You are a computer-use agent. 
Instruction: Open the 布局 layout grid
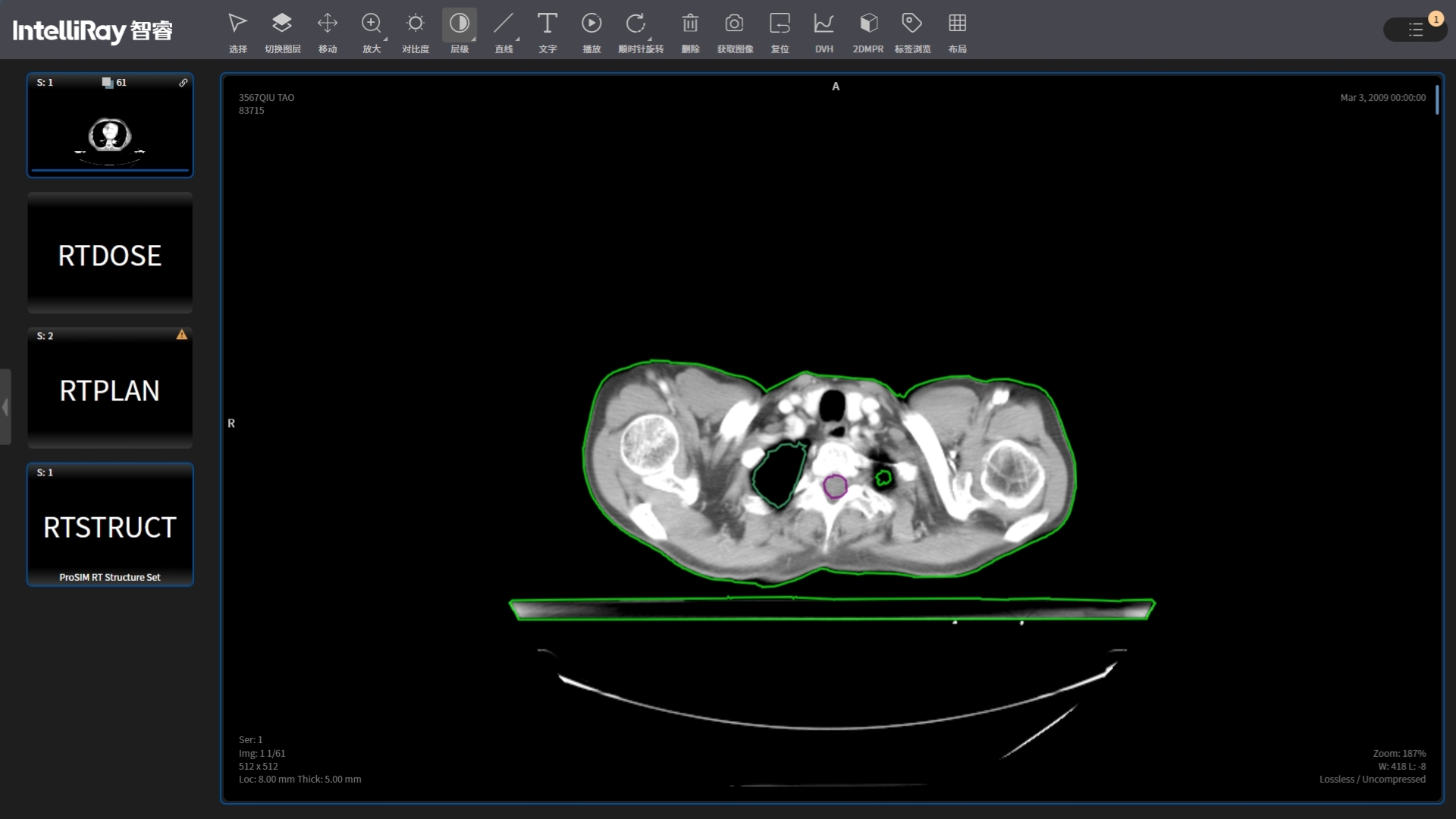pos(957,32)
